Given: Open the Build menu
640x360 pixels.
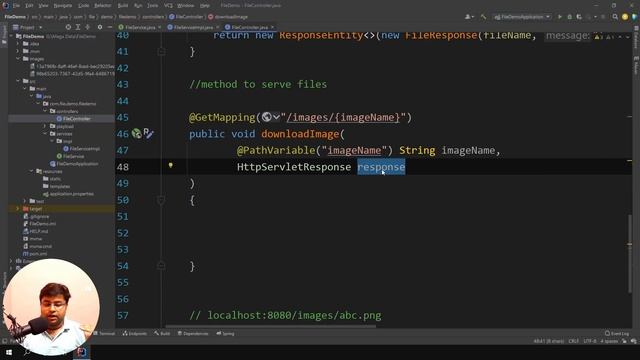Looking at the screenshot, I should tap(122, 6).
